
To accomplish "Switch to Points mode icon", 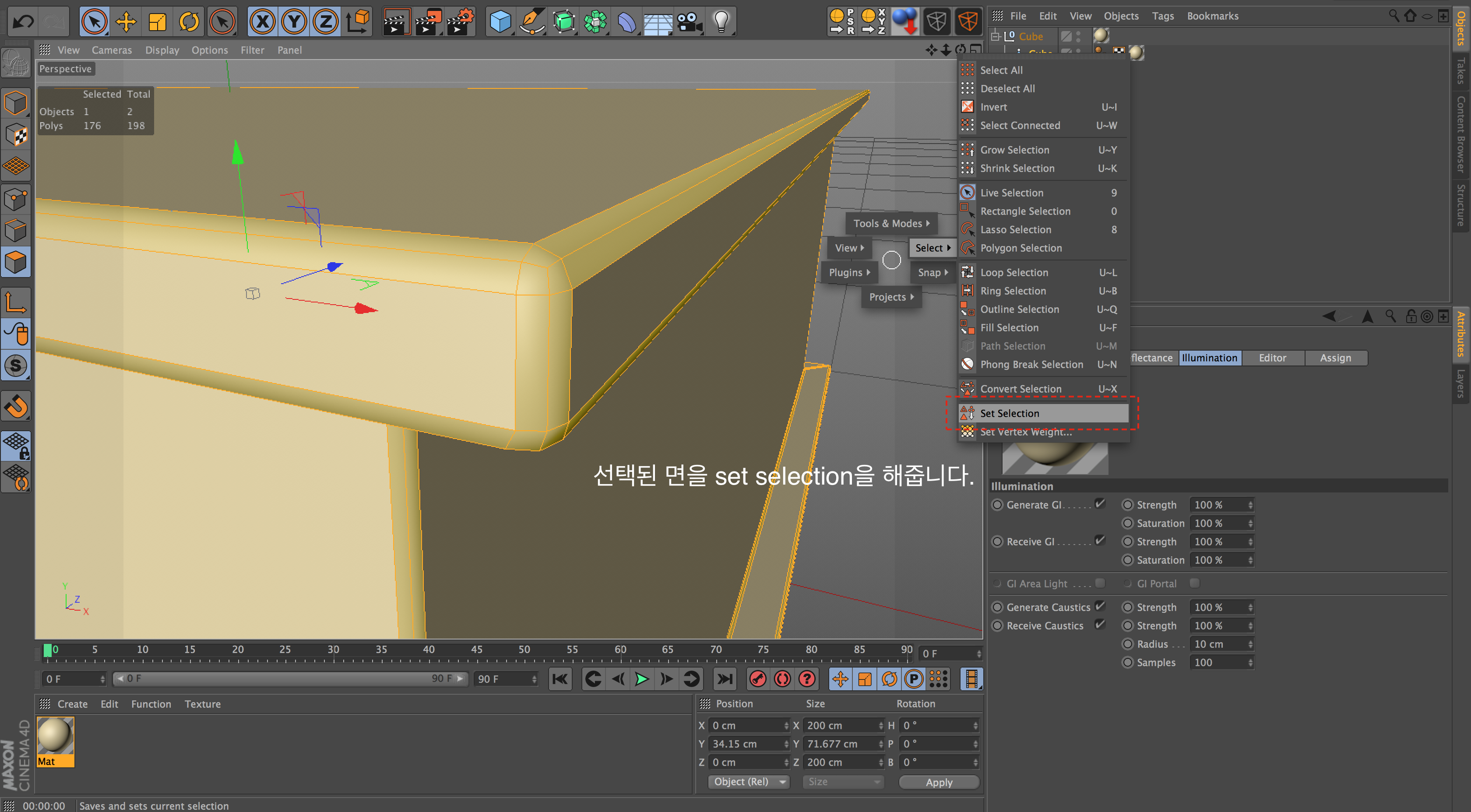I will pos(15,199).
